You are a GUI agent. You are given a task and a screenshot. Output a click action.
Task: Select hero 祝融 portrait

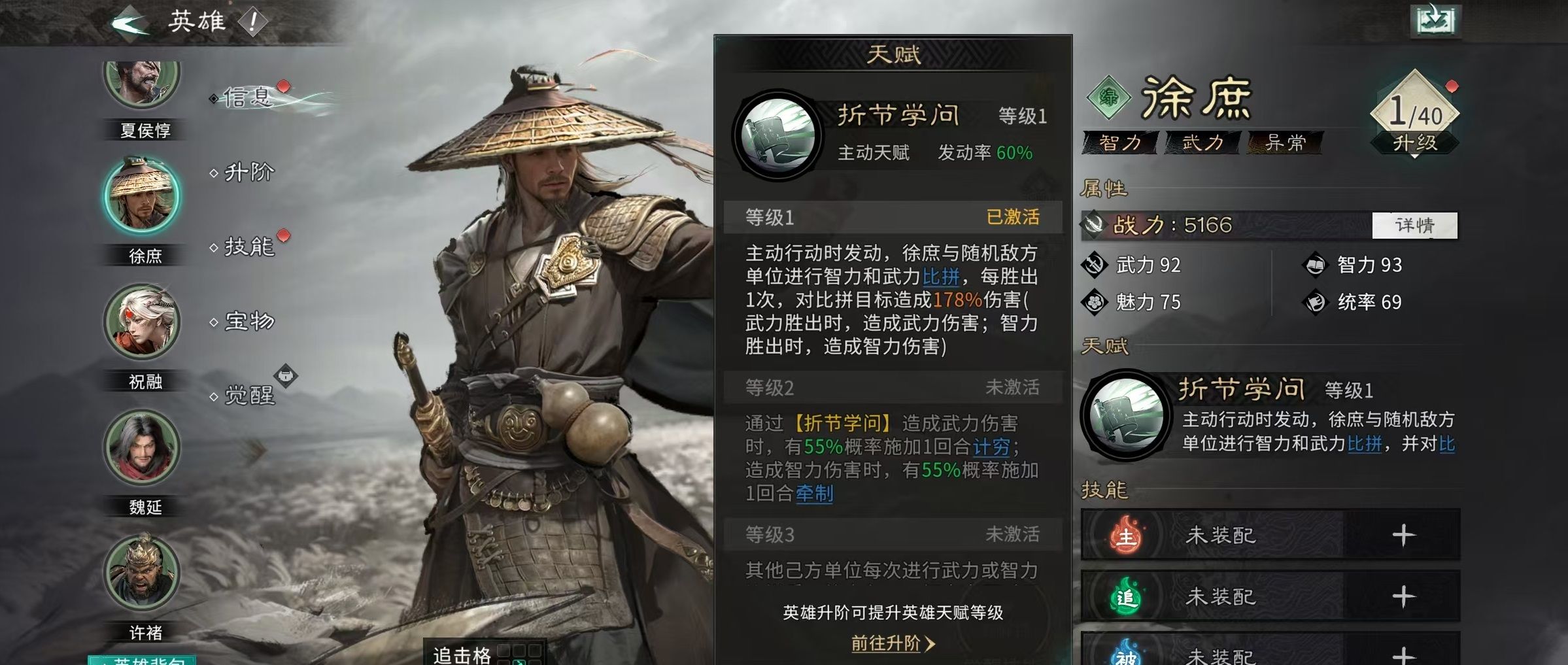pos(142,322)
